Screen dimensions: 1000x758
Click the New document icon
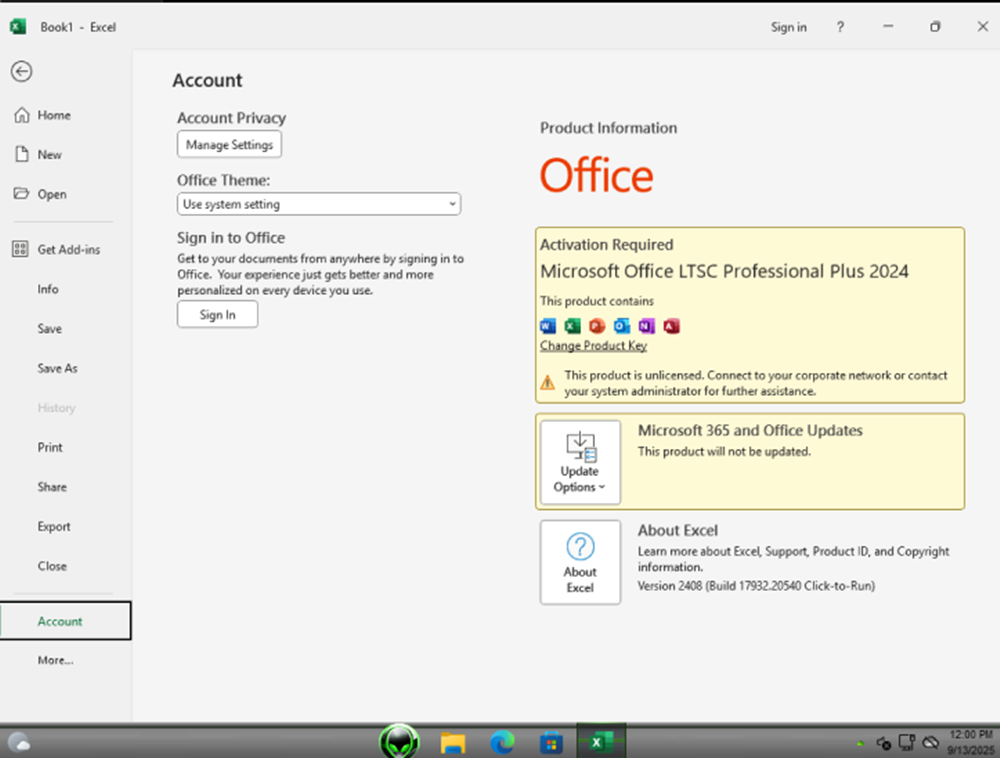(x=21, y=155)
